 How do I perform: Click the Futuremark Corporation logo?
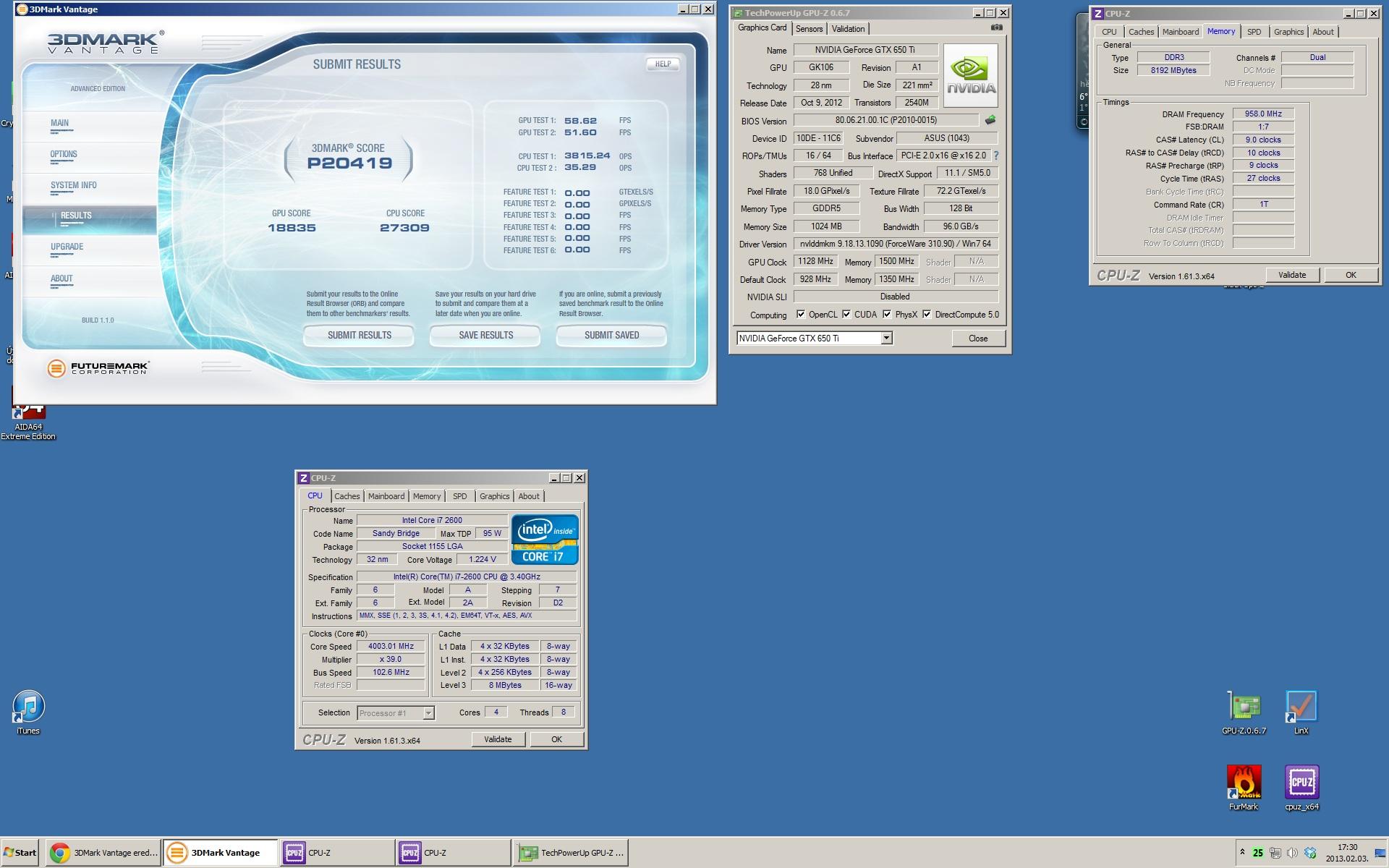tap(98, 368)
